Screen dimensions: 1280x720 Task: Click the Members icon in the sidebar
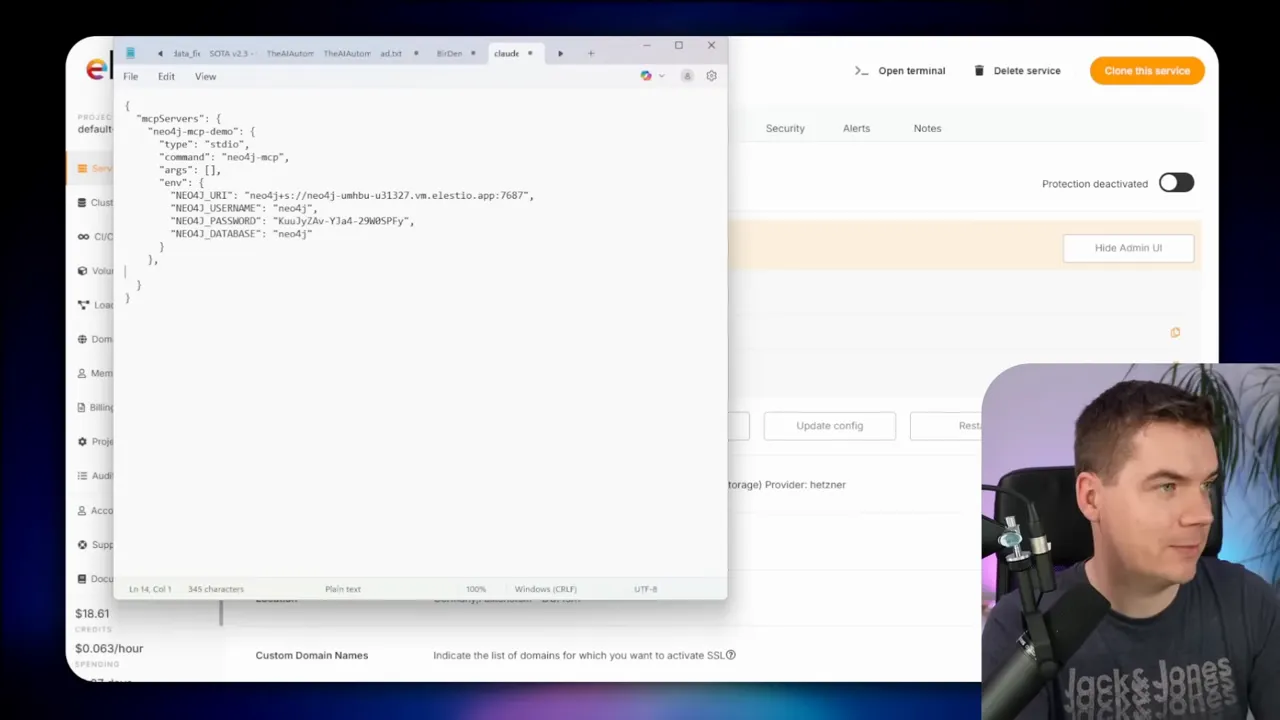point(82,373)
